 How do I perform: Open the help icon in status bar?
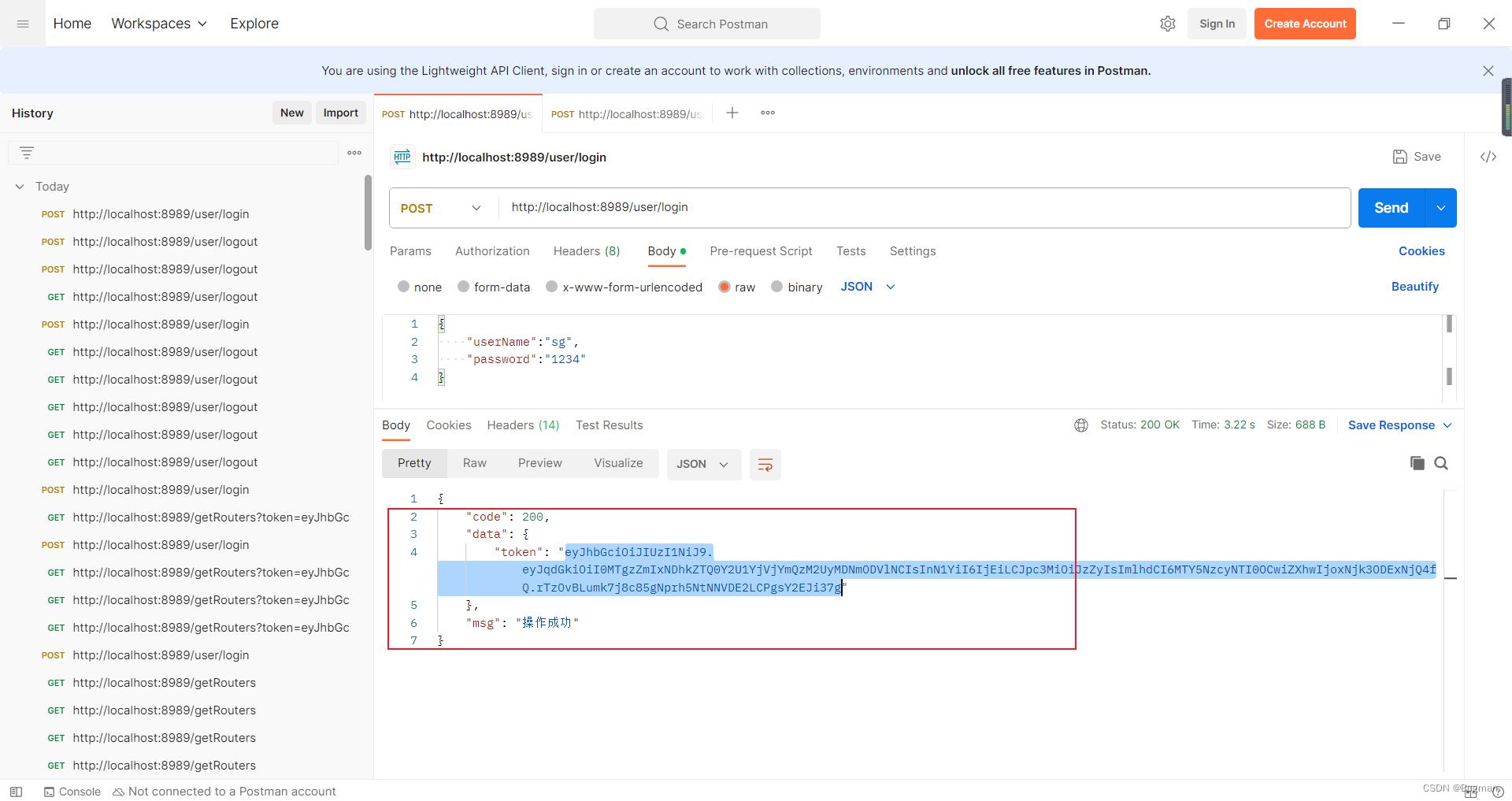click(x=1498, y=792)
